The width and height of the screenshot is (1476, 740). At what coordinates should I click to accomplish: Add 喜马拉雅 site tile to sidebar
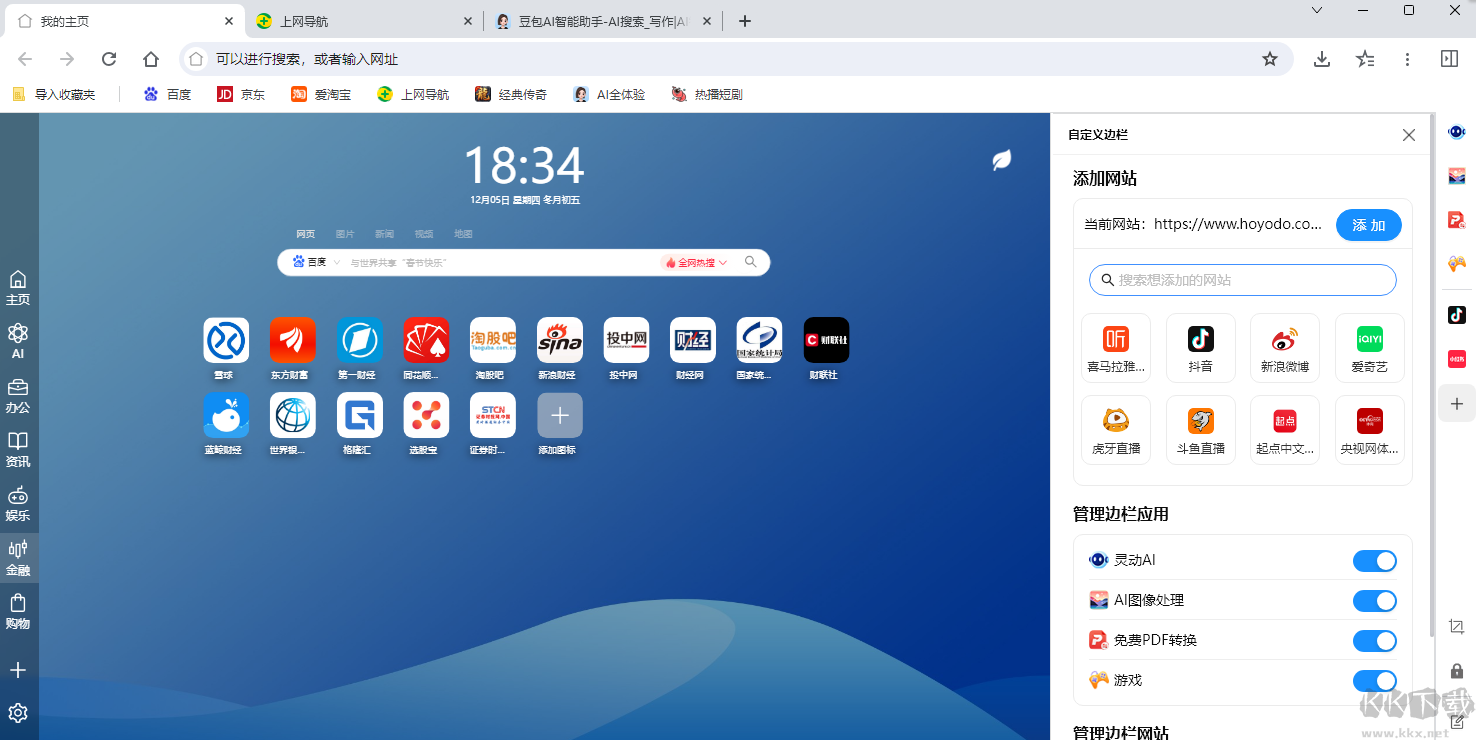1116,348
